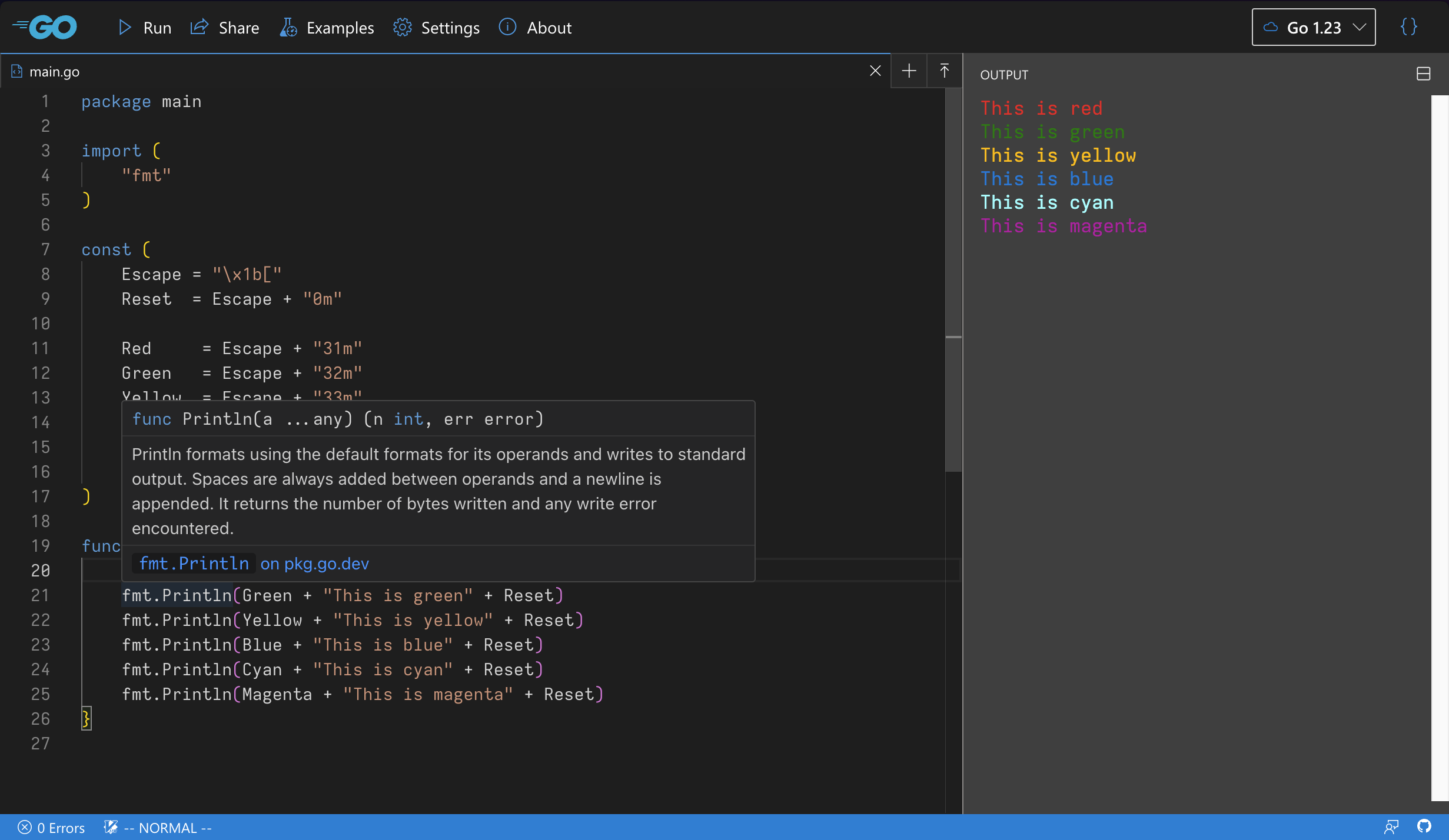Click the output panel scrollbar
This screenshot has width=1449, height=840.
1440,447
